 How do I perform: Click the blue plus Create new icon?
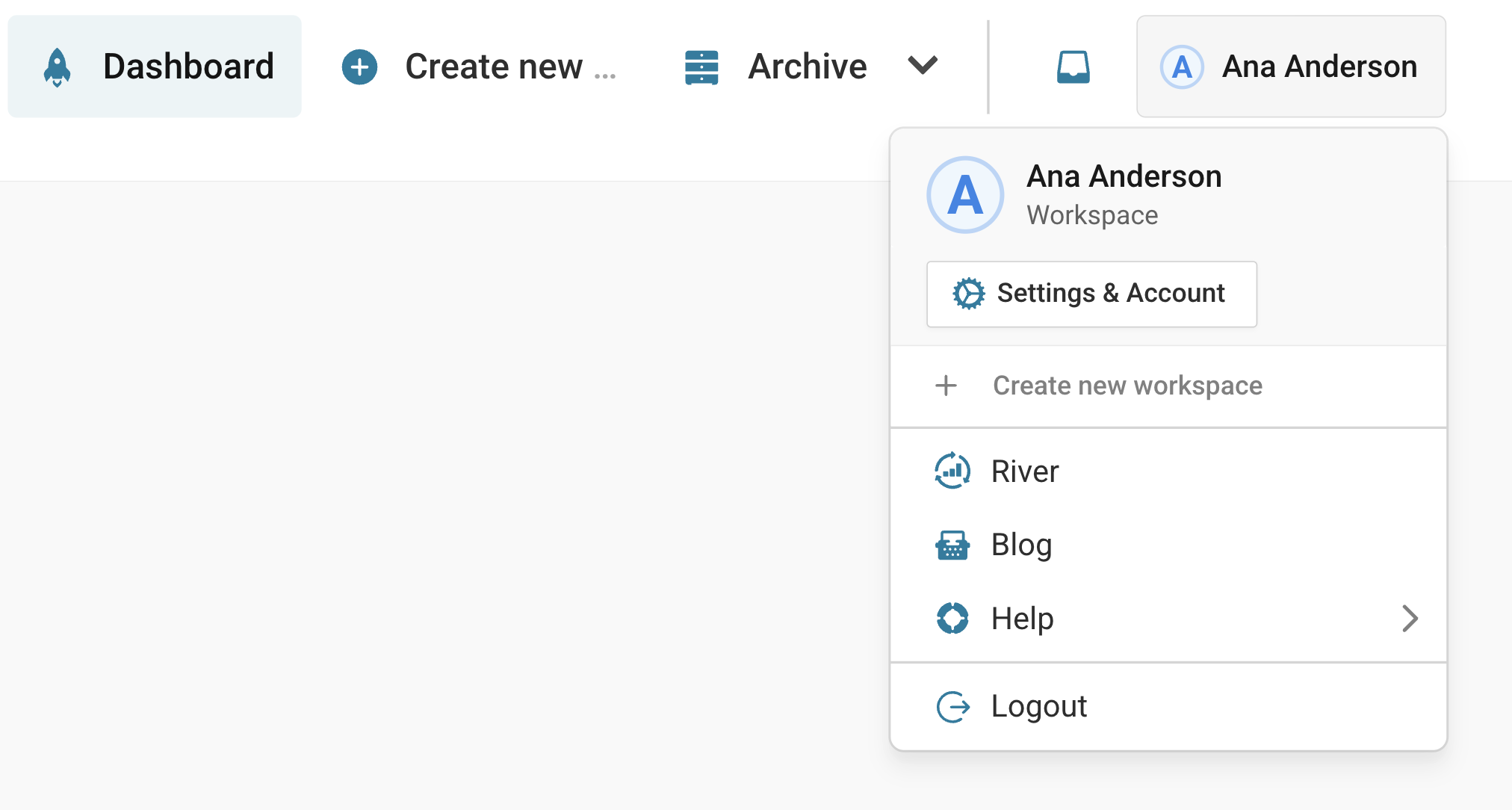359,67
